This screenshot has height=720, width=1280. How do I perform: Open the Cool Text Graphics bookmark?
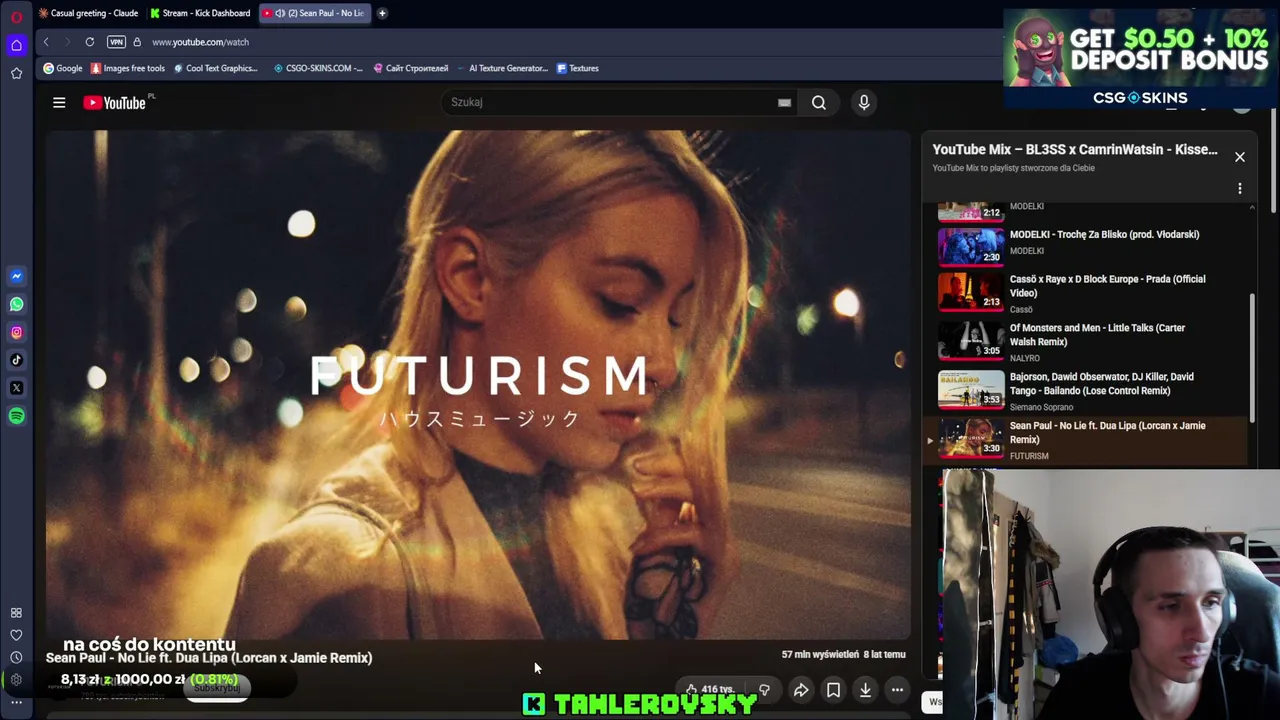coord(215,68)
